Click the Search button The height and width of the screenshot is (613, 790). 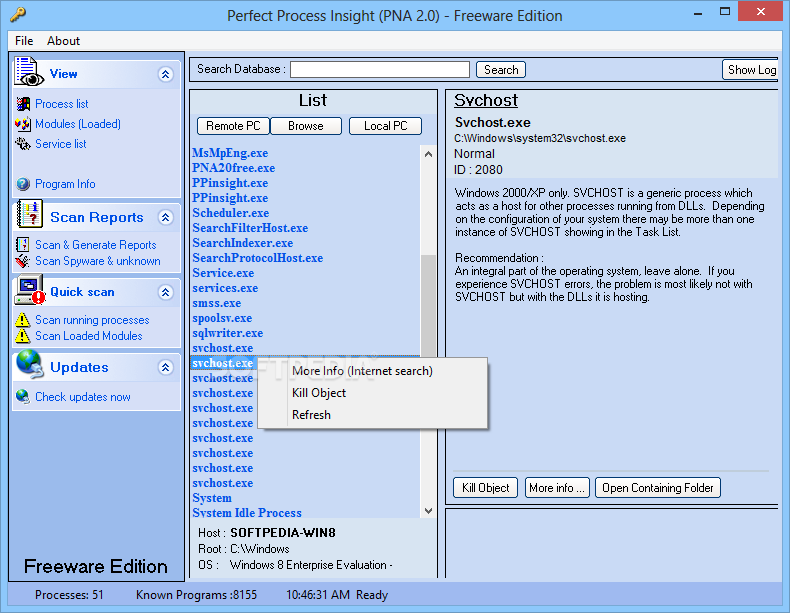(x=501, y=70)
